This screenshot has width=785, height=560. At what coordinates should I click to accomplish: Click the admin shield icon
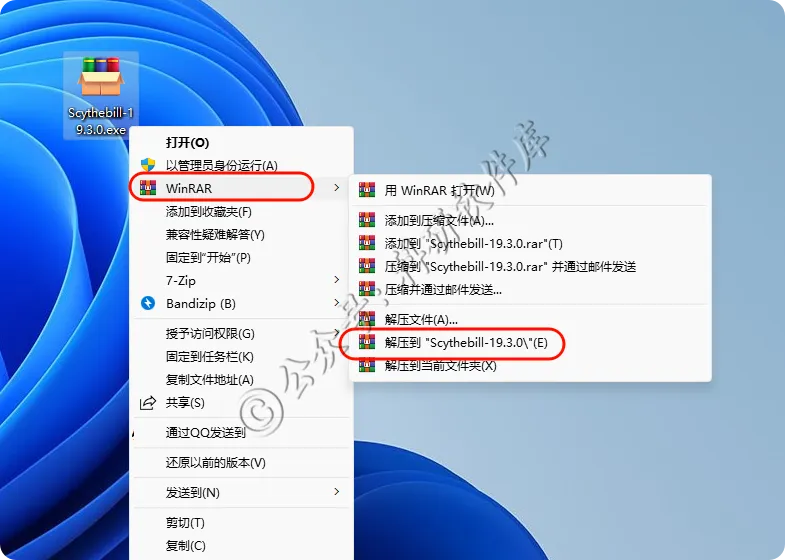pyautogui.click(x=148, y=164)
